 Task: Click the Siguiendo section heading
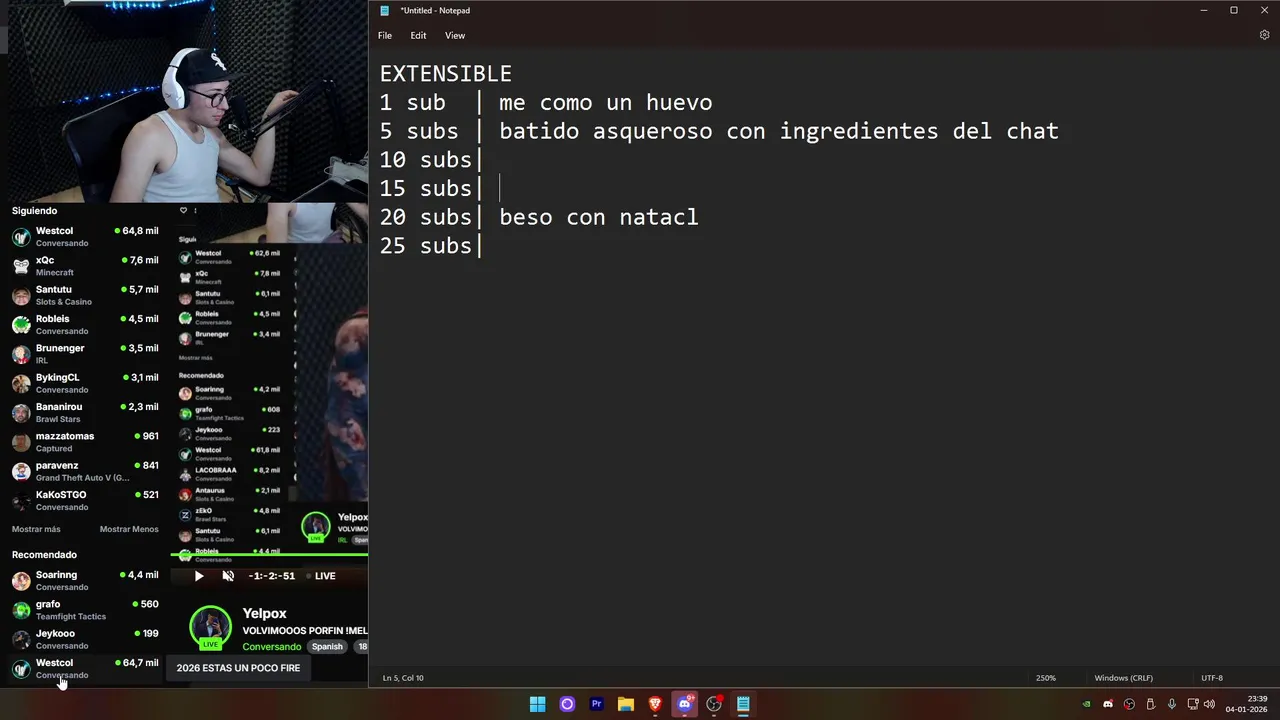pos(34,211)
